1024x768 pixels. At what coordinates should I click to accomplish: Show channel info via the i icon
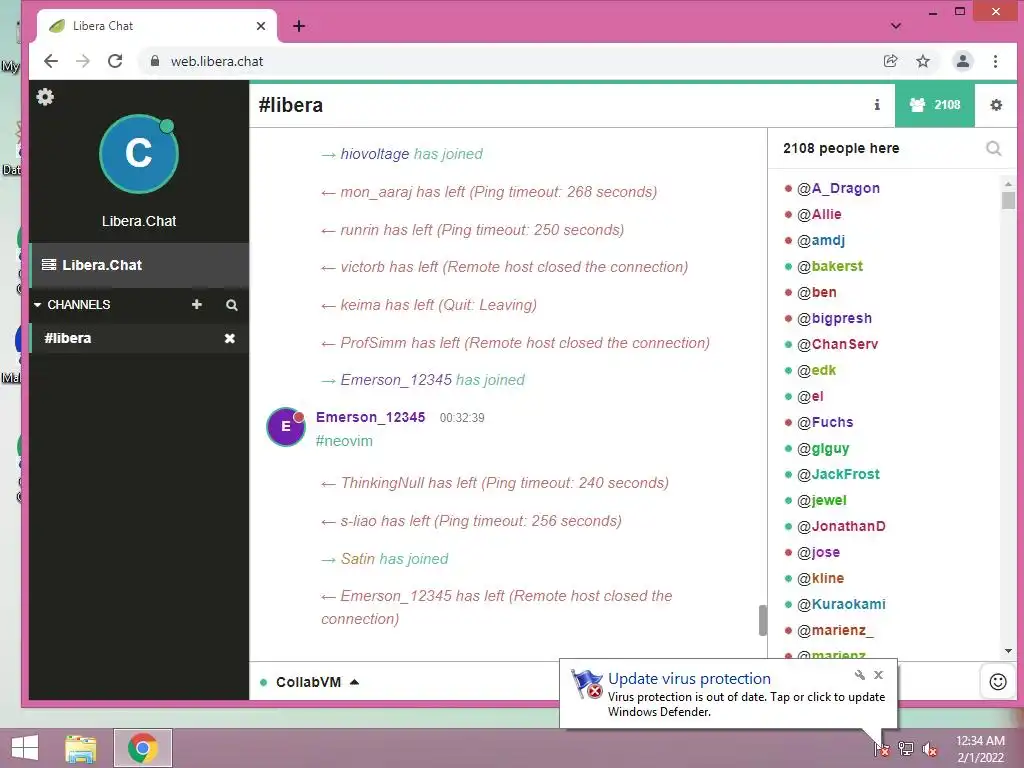pos(877,104)
